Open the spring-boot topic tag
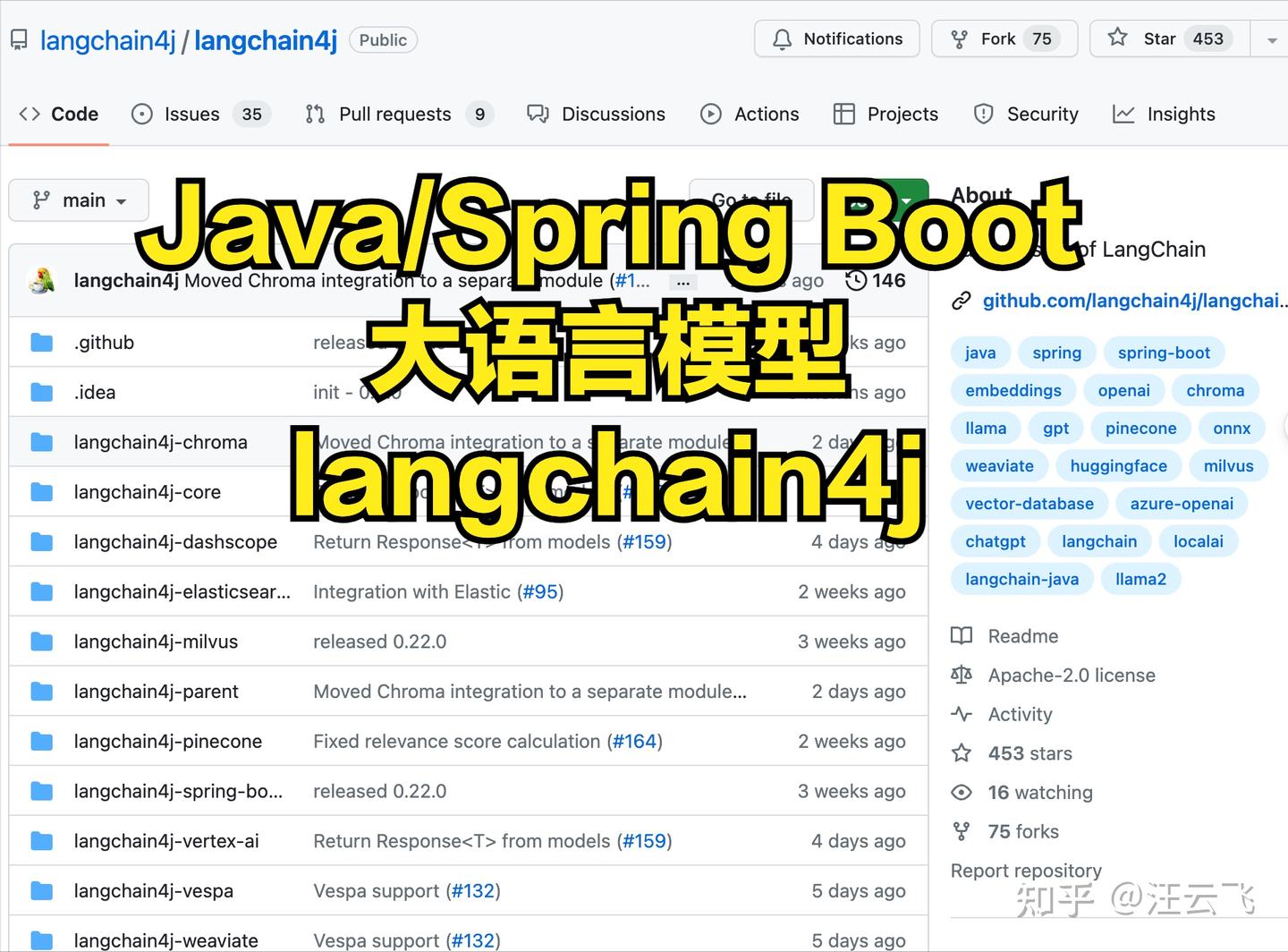1288x952 pixels. (x=1165, y=352)
